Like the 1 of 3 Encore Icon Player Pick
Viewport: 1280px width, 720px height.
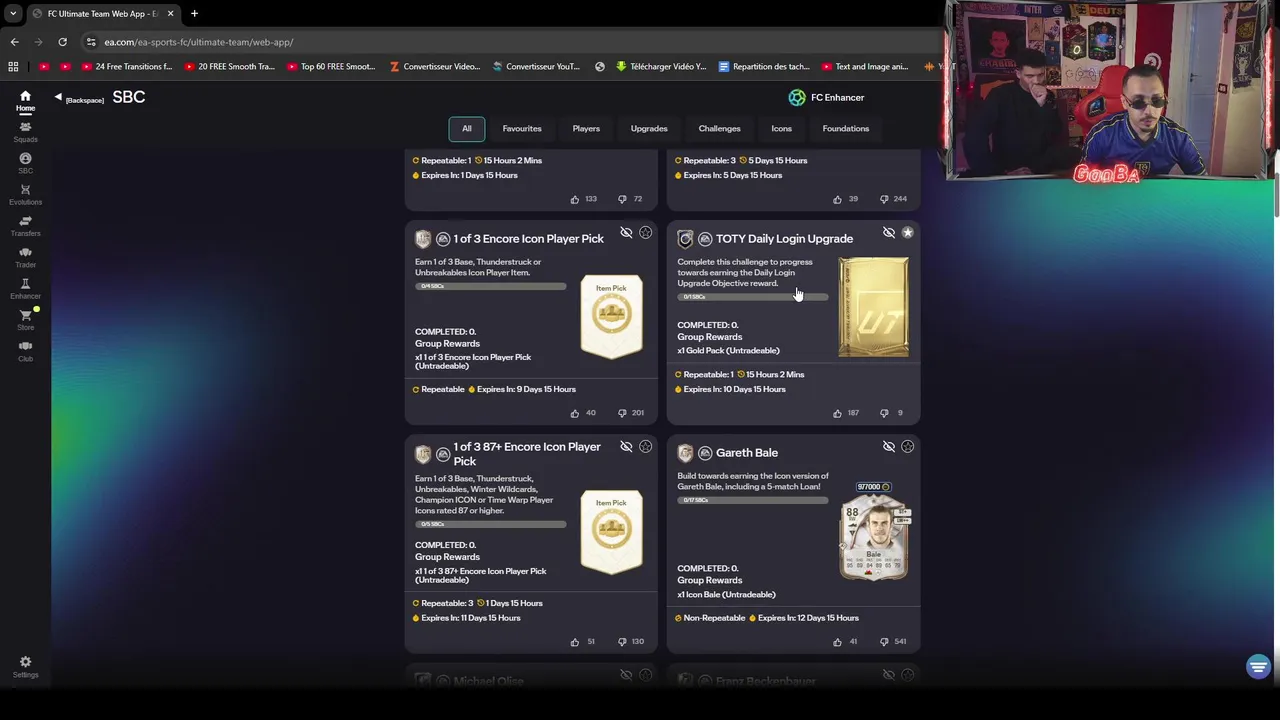574,412
